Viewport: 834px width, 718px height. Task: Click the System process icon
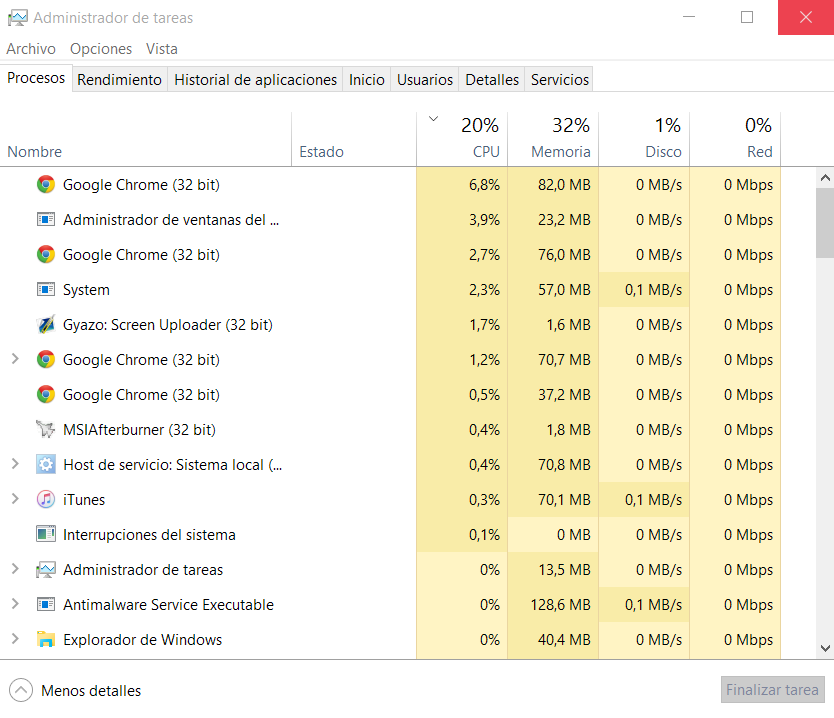tap(46, 289)
